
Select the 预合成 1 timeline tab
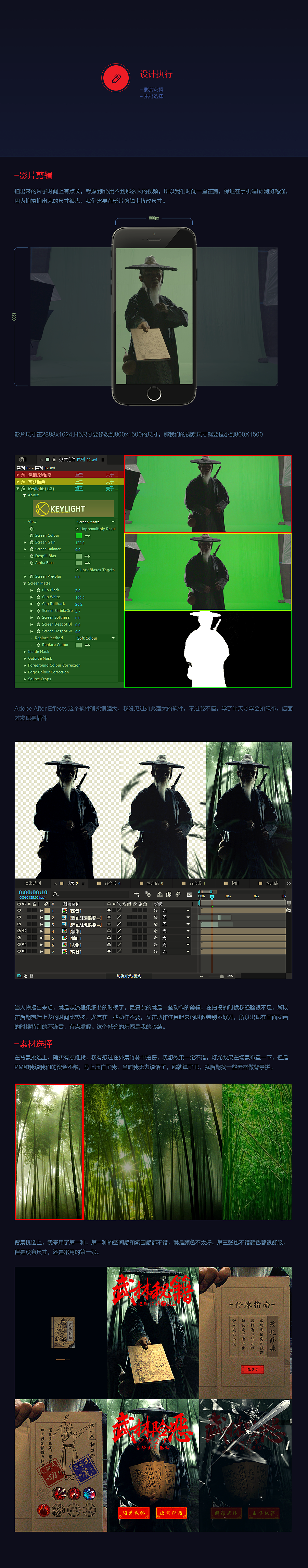[x=197, y=883]
